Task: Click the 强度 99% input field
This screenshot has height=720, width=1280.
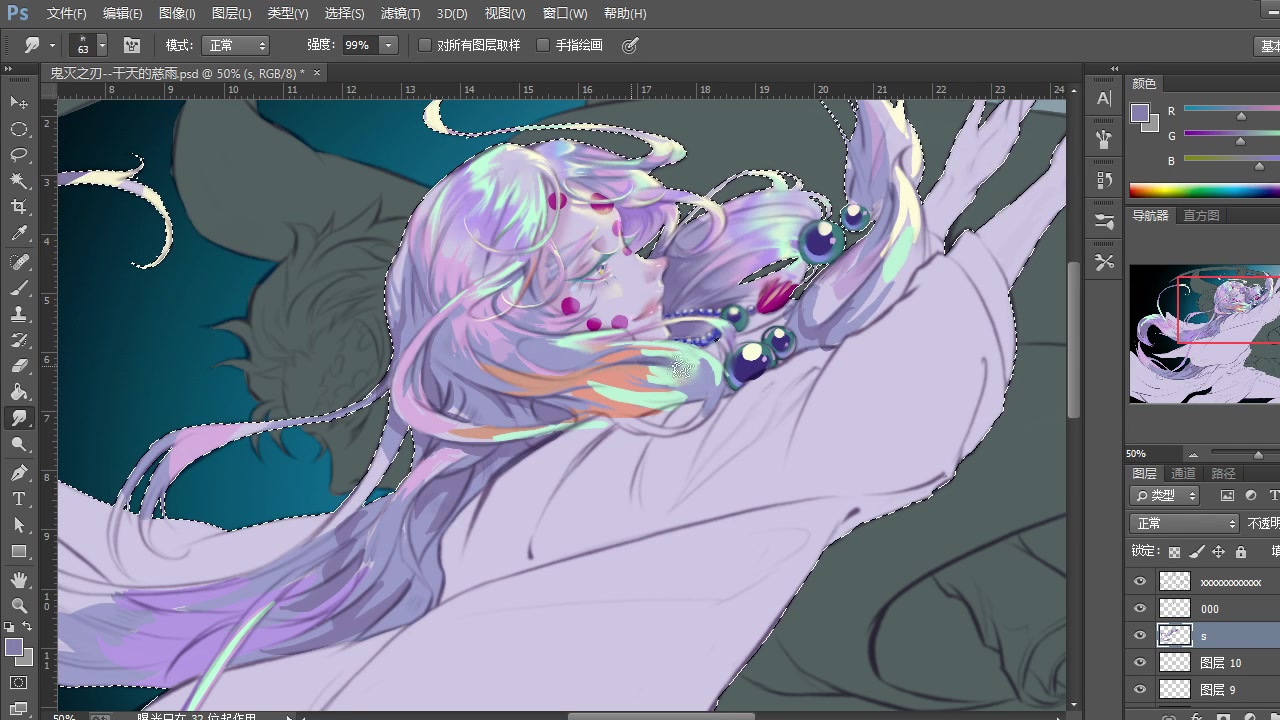Action: (x=359, y=45)
